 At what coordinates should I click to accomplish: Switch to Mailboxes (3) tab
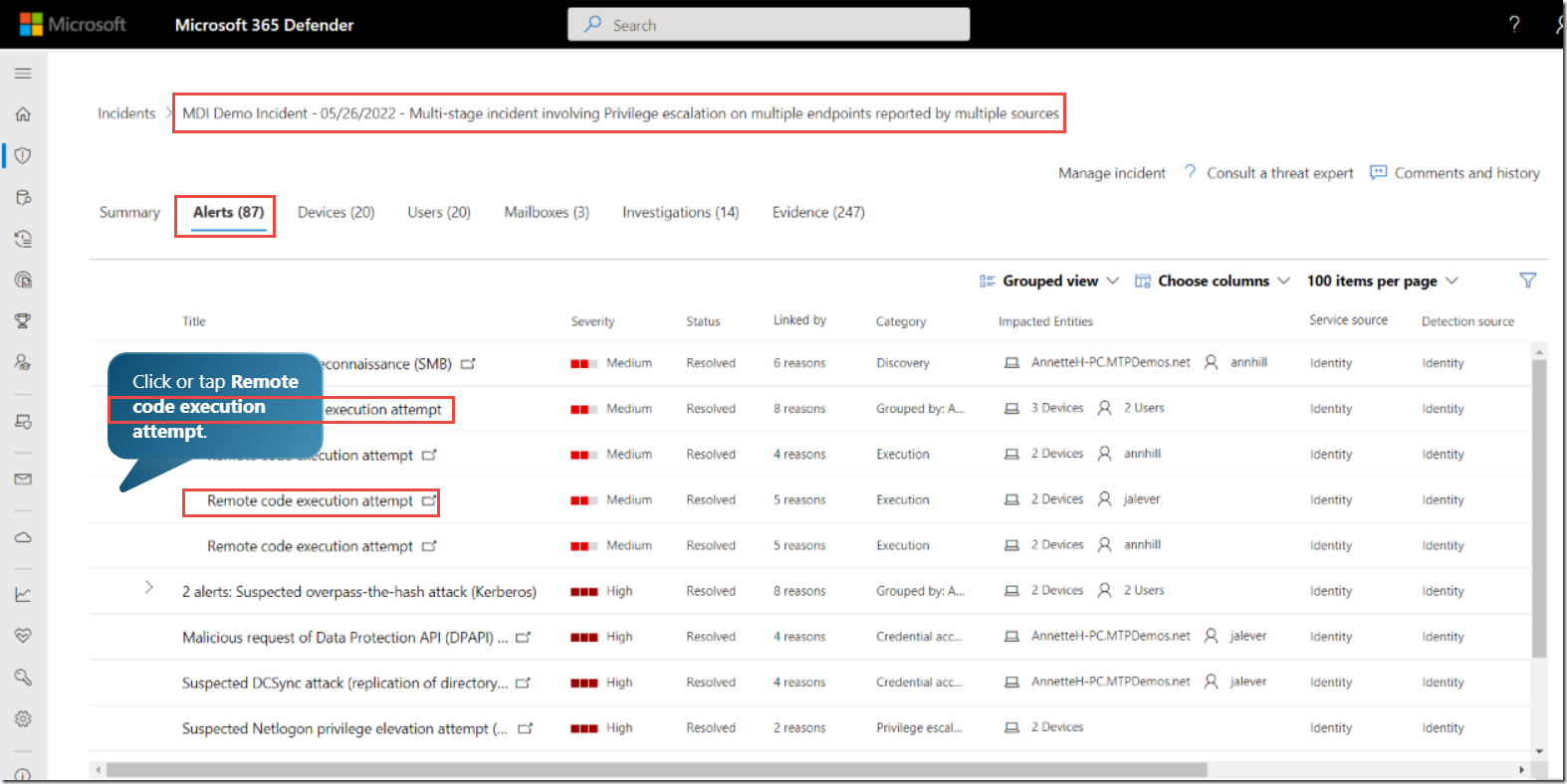[x=547, y=212]
